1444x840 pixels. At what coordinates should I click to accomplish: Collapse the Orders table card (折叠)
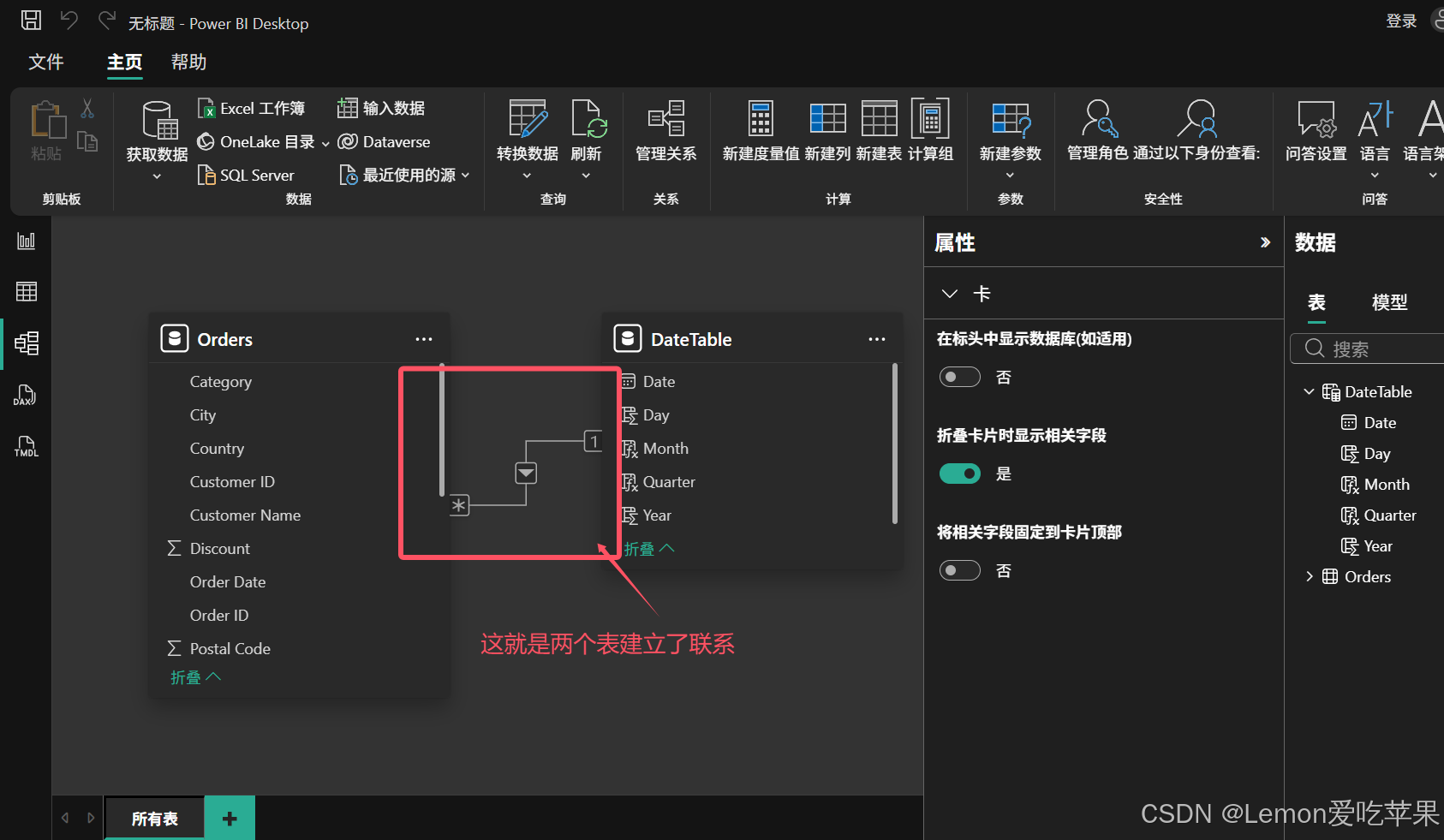(195, 677)
